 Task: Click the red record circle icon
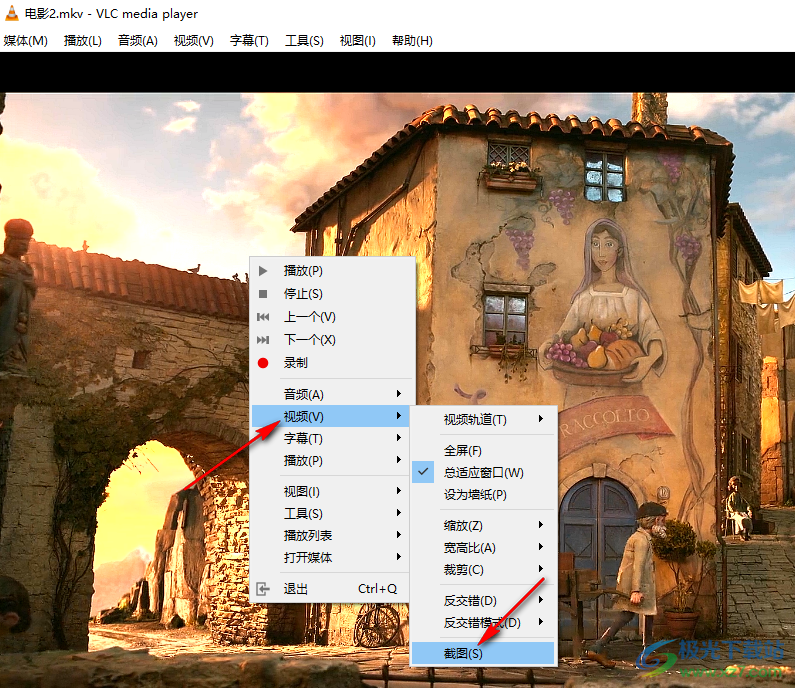(x=263, y=363)
